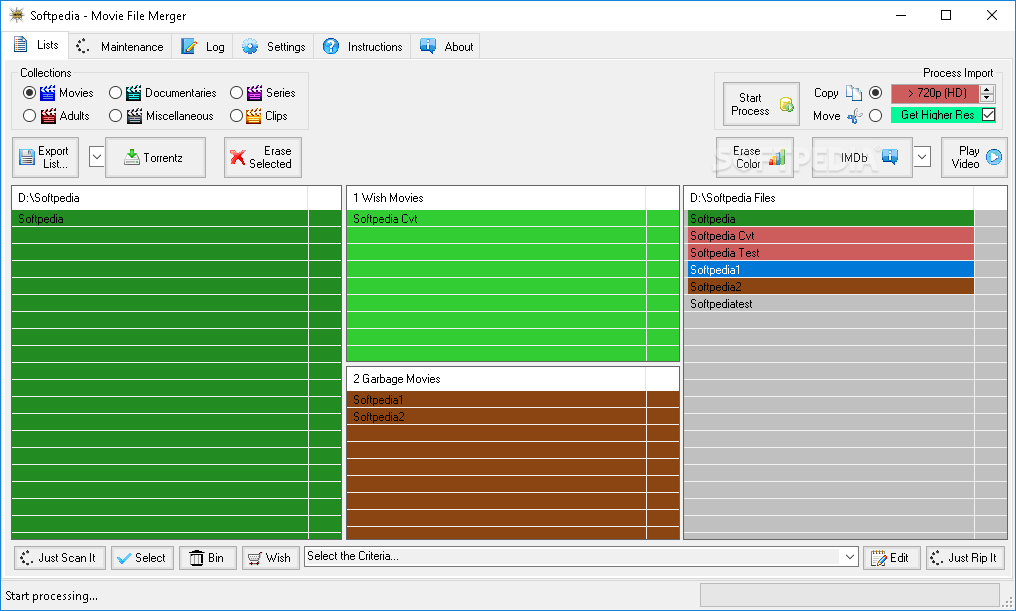
Task: Click the Play Video button
Action: (975, 157)
